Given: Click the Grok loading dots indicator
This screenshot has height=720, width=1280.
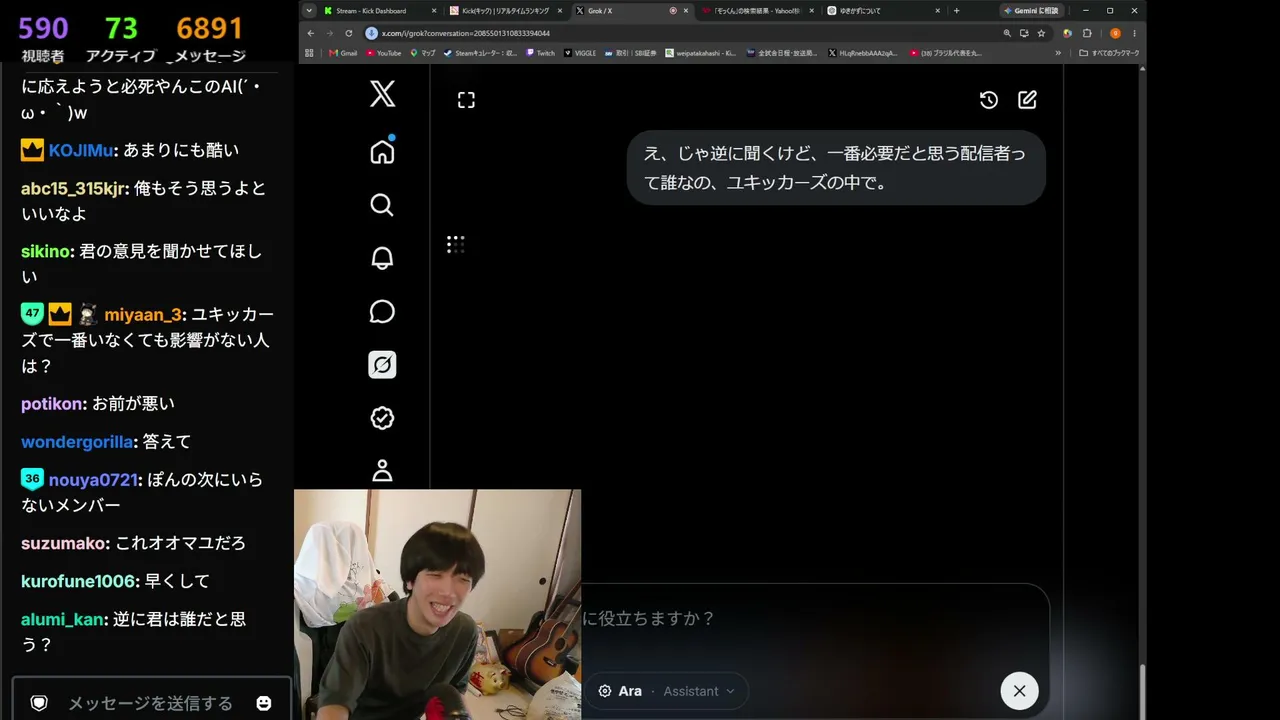Looking at the screenshot, I should click(x=455, y=244).
